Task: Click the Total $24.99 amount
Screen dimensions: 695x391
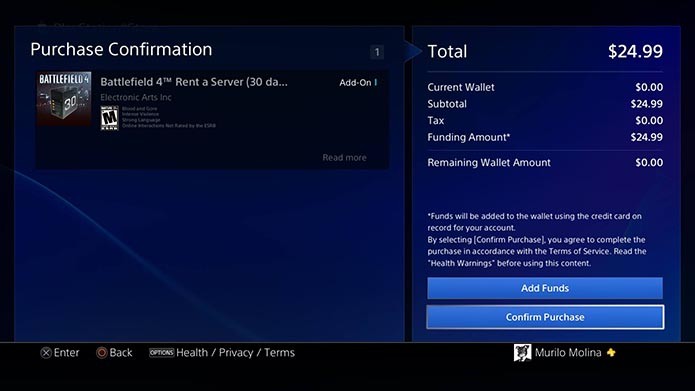Action: click(635, 51)
